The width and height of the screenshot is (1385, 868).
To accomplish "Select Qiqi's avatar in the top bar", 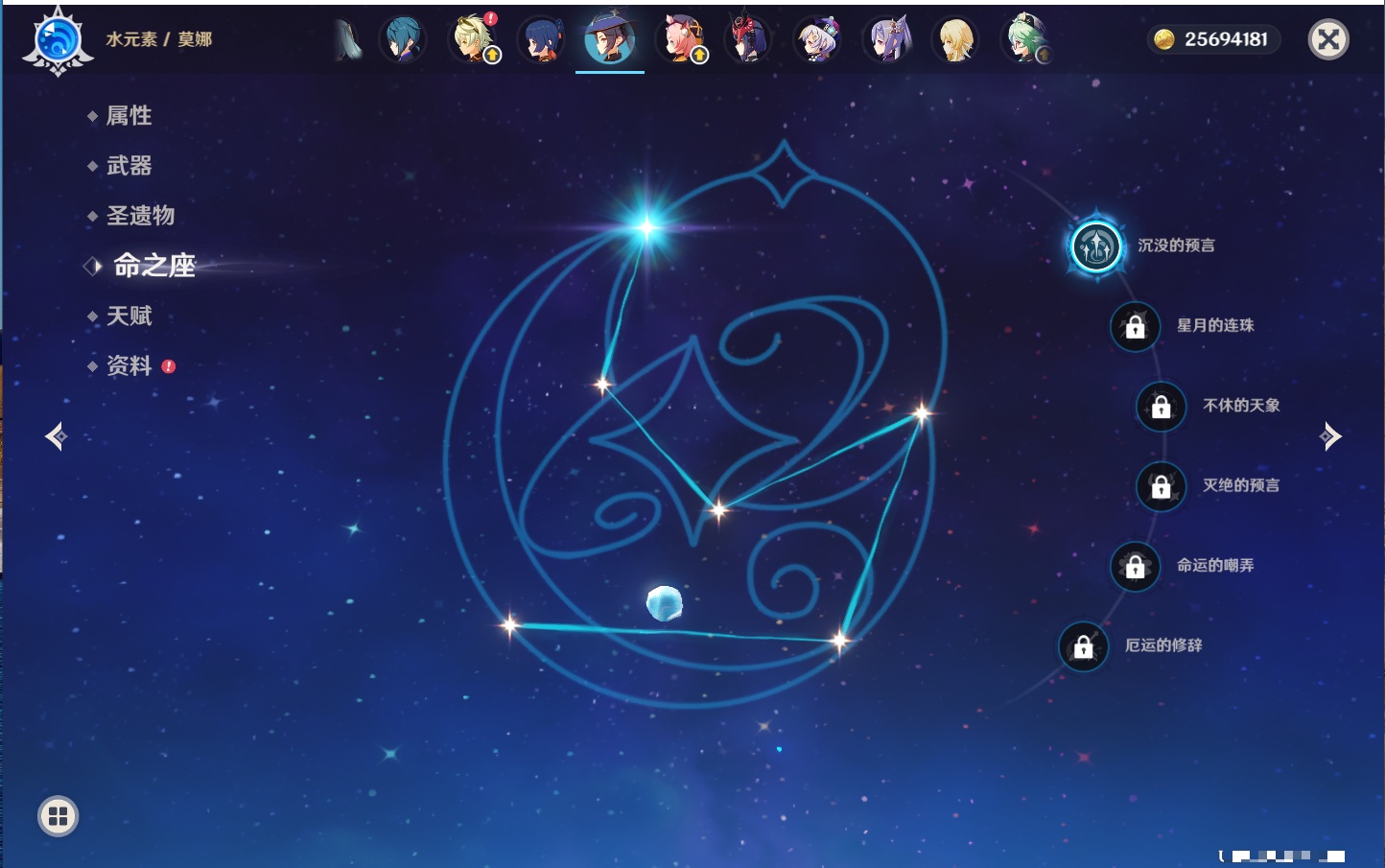I will point(818,40).
